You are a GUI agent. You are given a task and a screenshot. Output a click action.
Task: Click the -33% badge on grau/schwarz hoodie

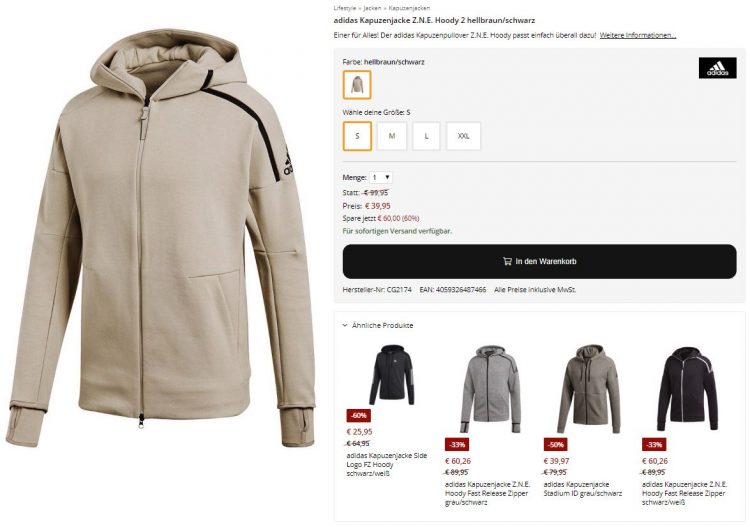pyautogui.click(x=457, y=445)
